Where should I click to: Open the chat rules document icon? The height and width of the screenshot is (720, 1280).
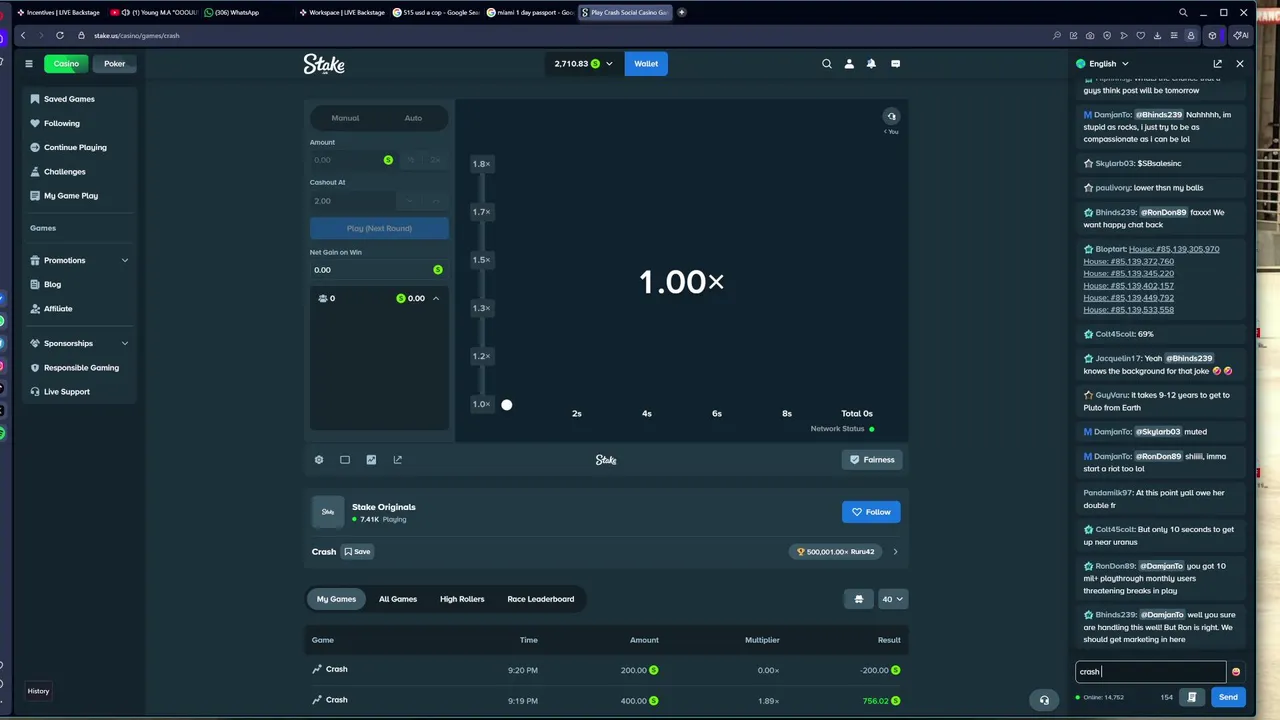click(x=1192, y=697)
